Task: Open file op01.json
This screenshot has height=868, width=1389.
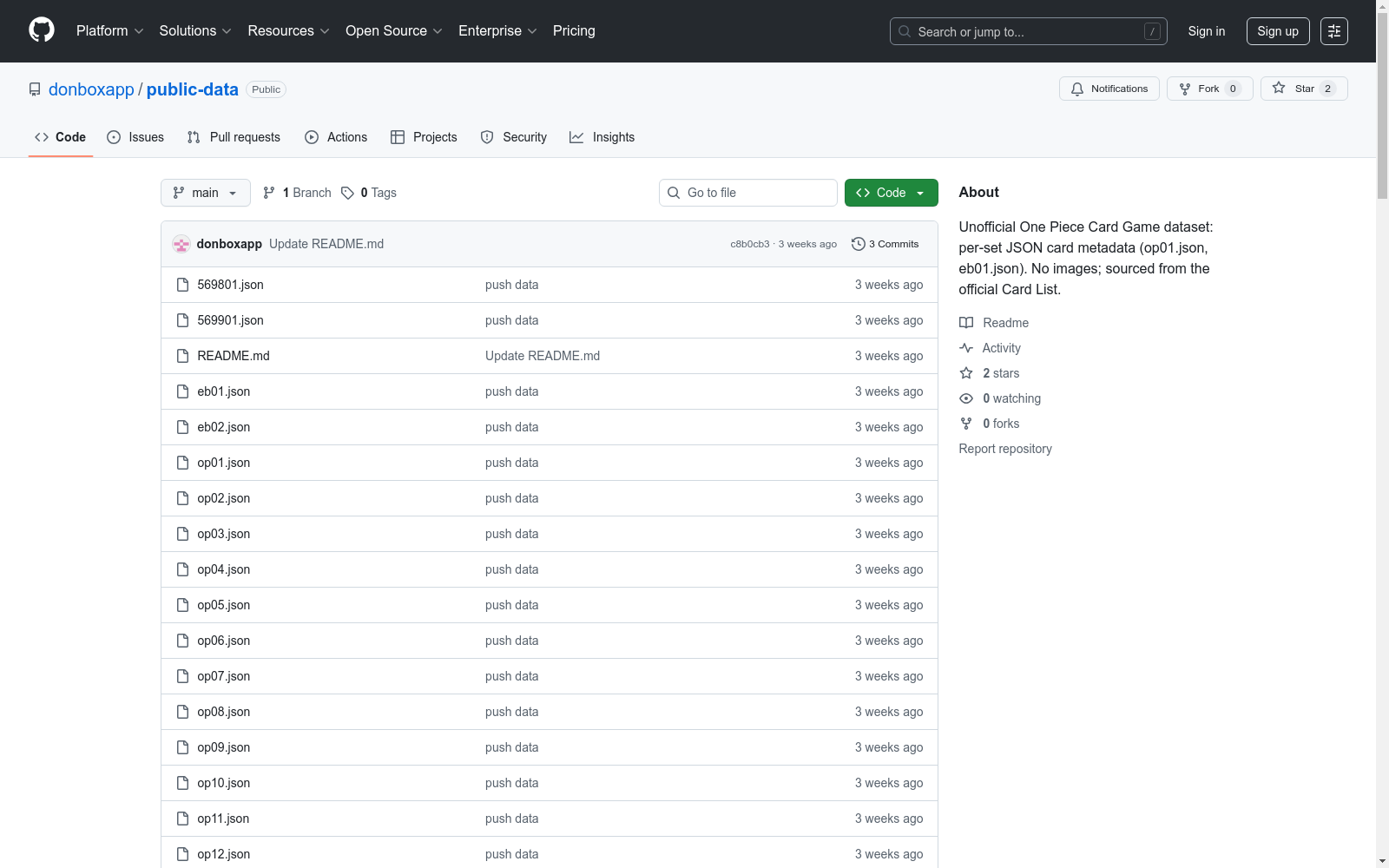Action: (x=224, y=463)
